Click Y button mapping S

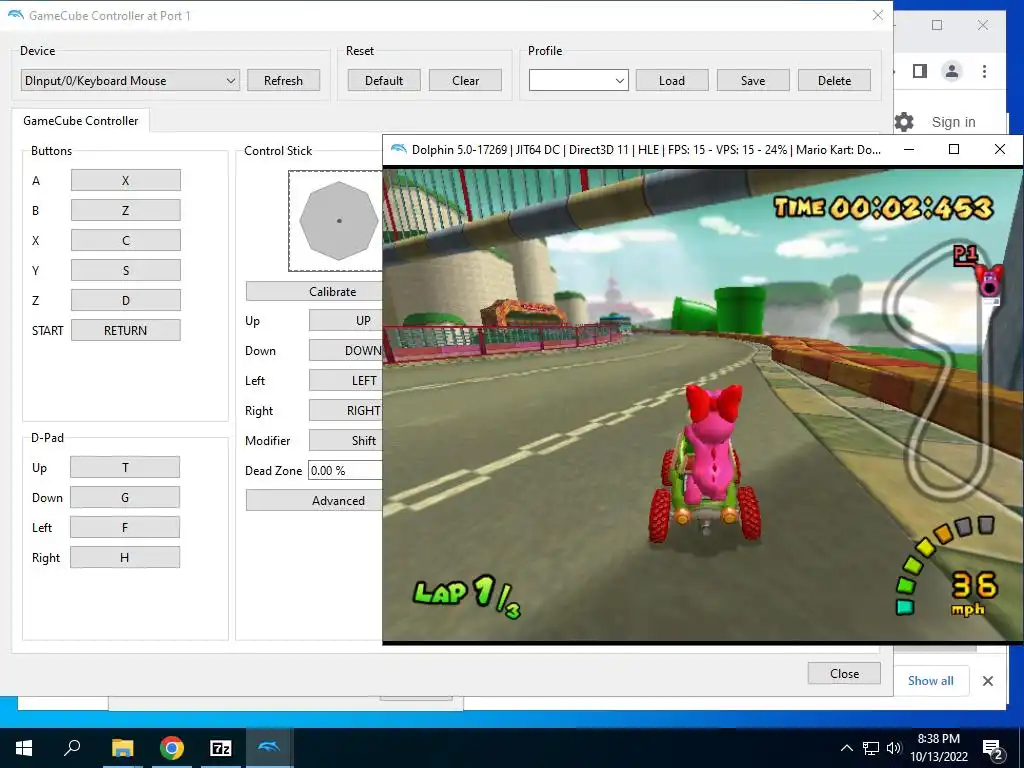[125, 270]
